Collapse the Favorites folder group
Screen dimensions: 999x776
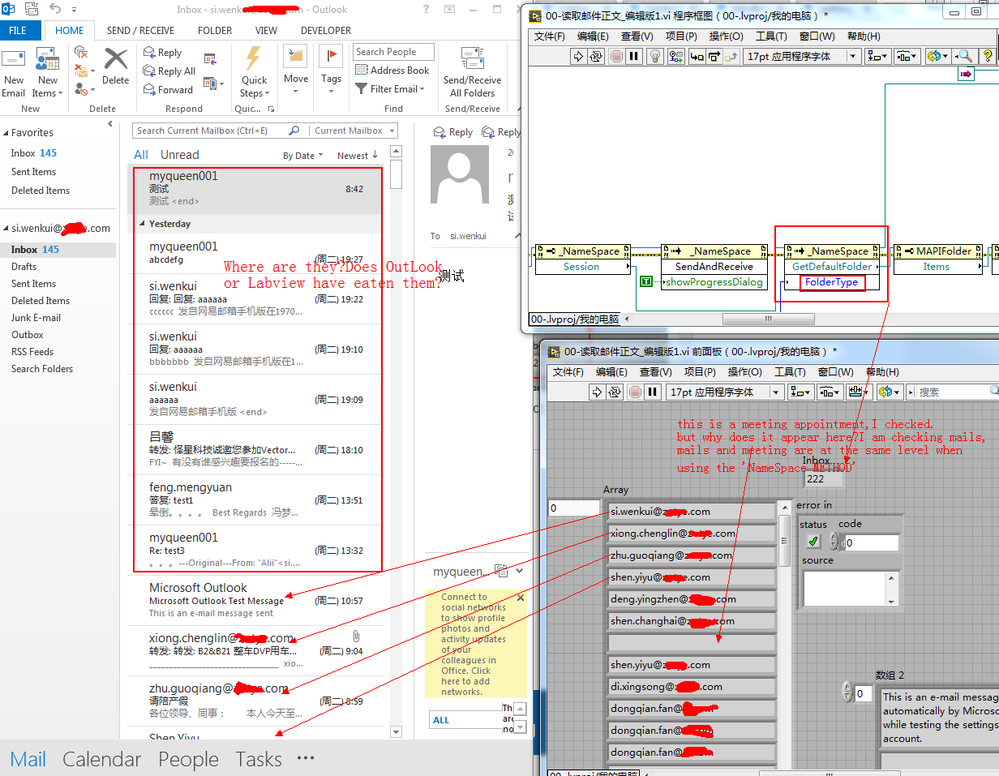click(x=6, y=133)
